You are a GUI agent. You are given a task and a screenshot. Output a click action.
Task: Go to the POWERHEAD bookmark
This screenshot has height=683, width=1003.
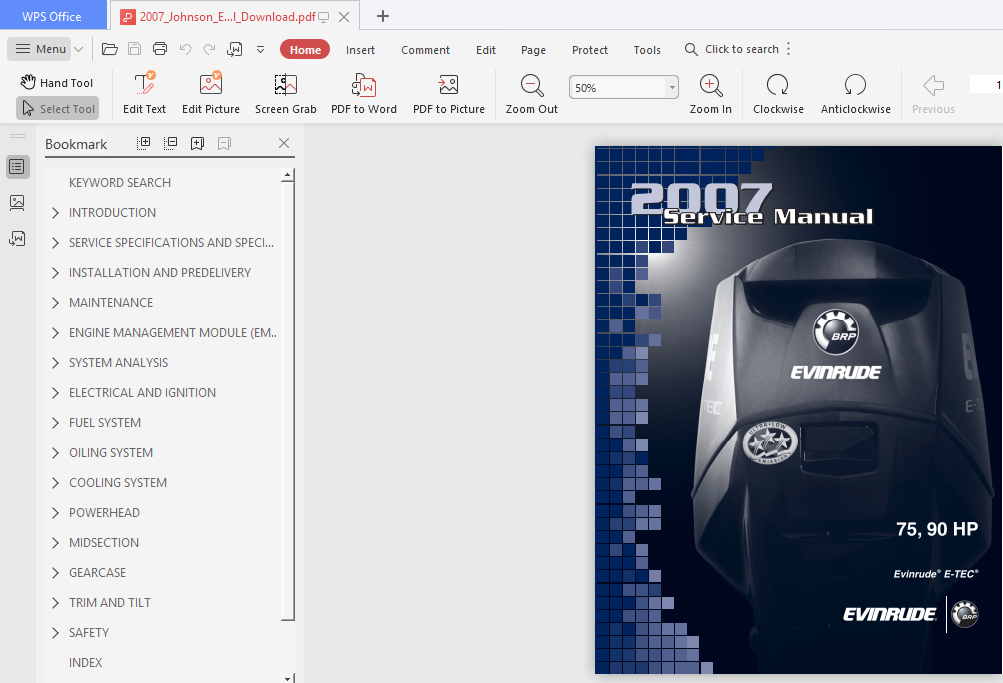coord(104,513)
